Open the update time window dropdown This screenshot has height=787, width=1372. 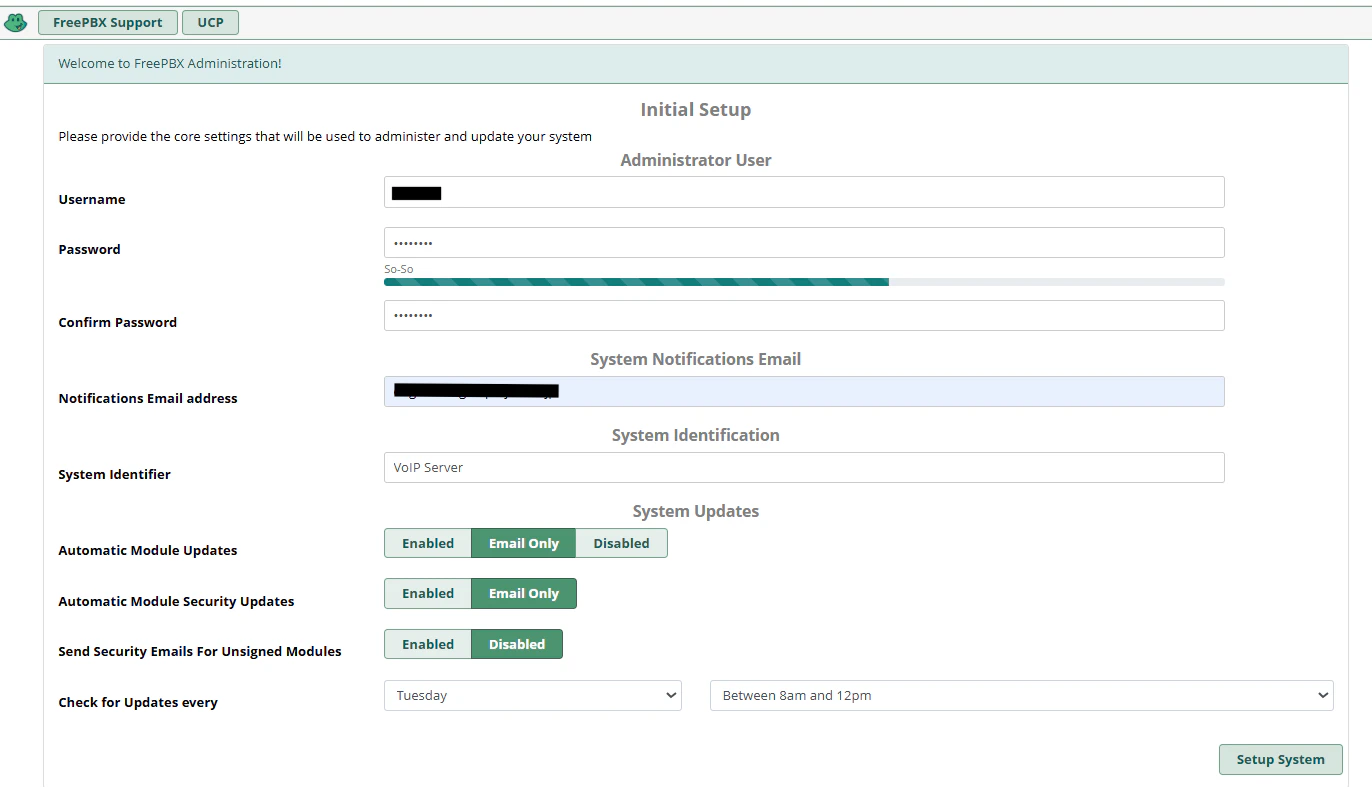point(1022,695)
